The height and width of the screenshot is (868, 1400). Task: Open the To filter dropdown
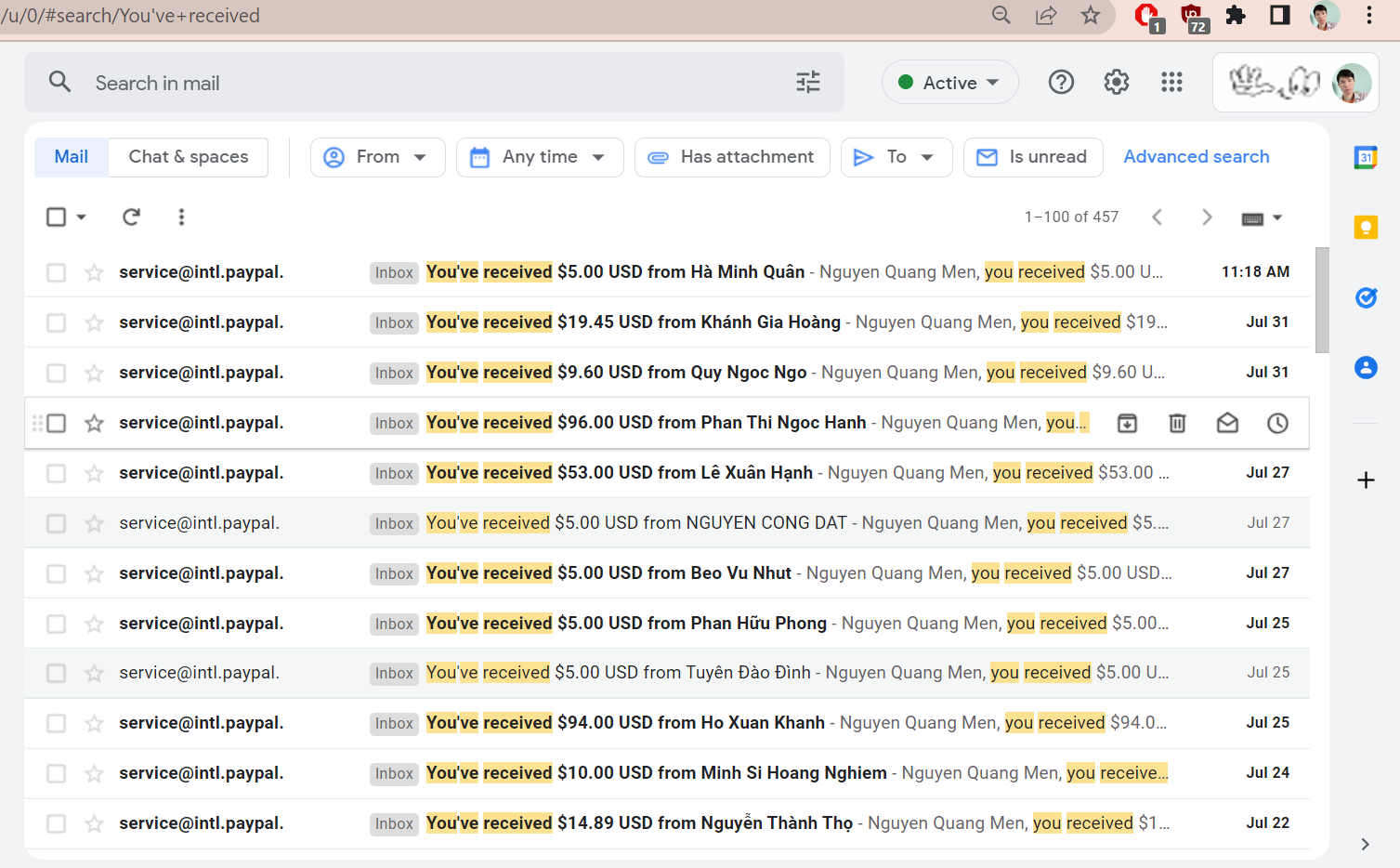(x=896, y=157)
